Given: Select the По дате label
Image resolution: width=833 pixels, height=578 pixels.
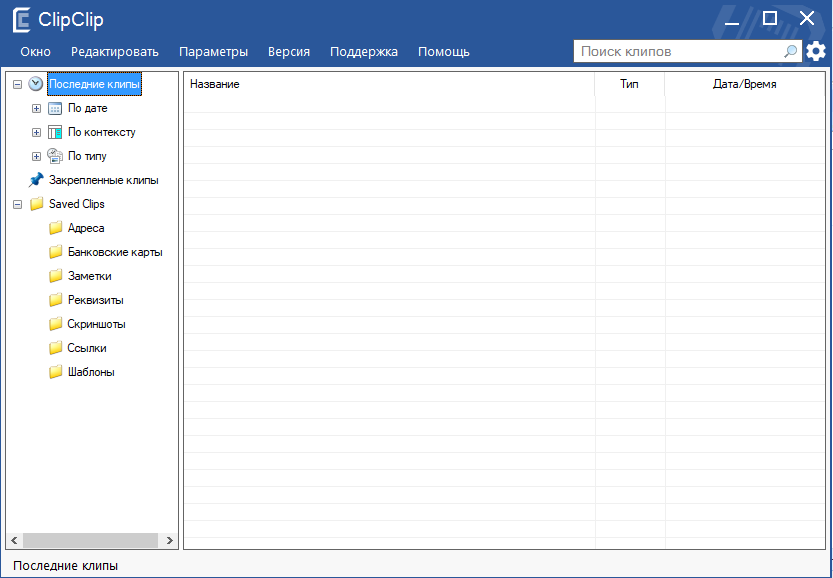Looking at the screenshot, I should [x=88, y=108].
